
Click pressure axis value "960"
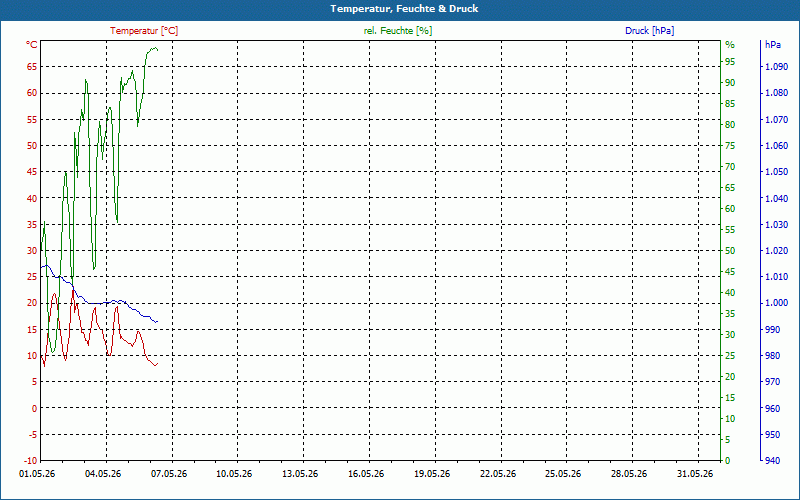click(772, 408)
